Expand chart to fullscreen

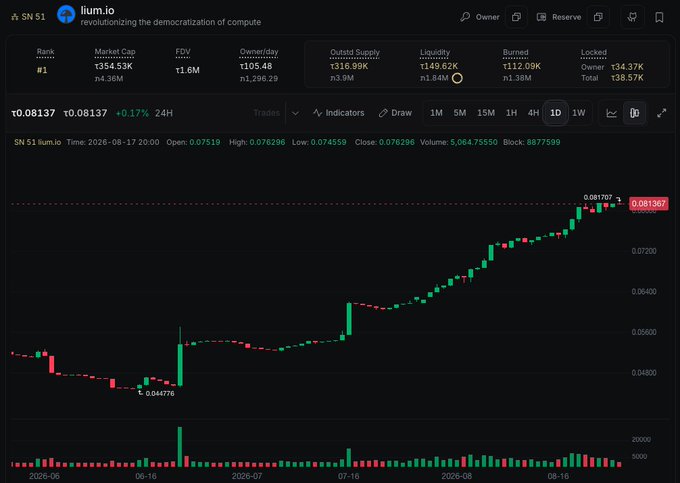click(x=661, y=113)
